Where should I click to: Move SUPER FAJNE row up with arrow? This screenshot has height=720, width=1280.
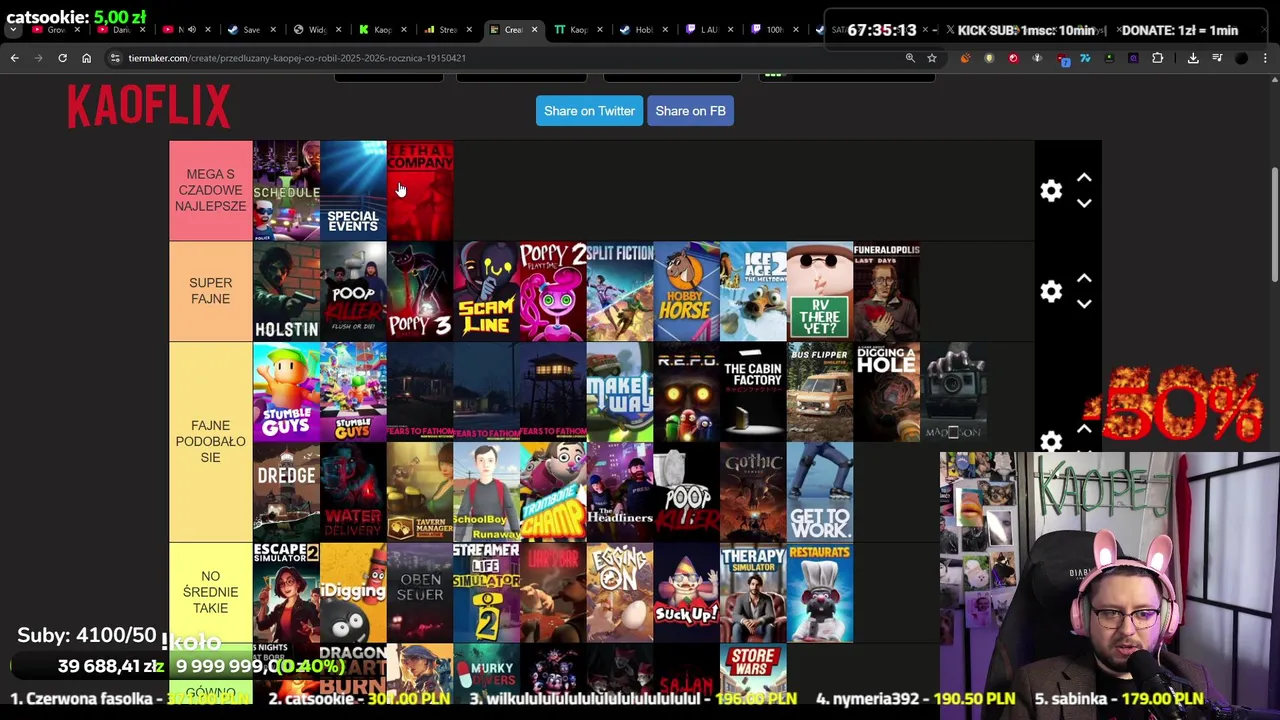1084,278
